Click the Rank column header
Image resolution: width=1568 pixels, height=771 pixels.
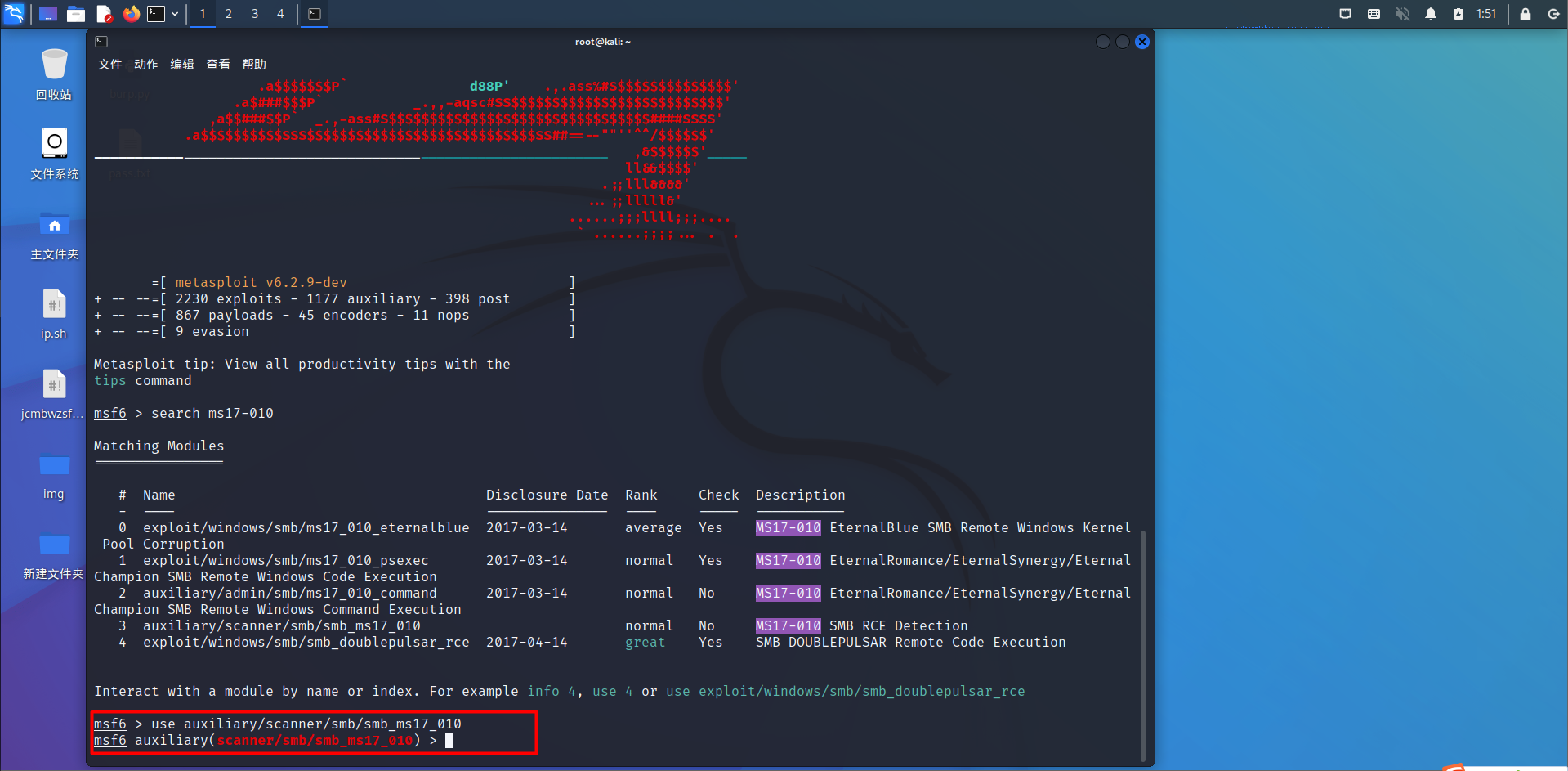[x=641, y=495]
